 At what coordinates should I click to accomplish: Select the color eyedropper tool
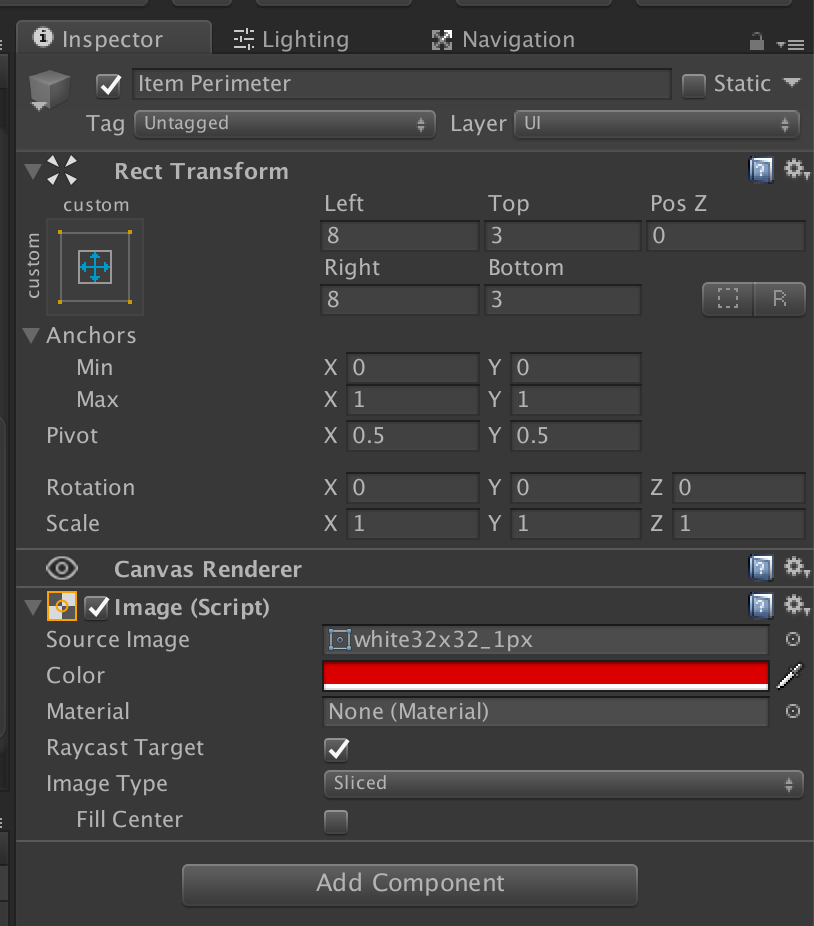[x=790, y=675]
